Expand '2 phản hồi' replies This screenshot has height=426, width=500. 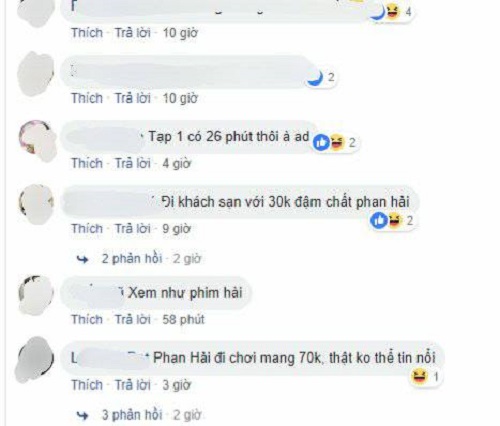132,259
